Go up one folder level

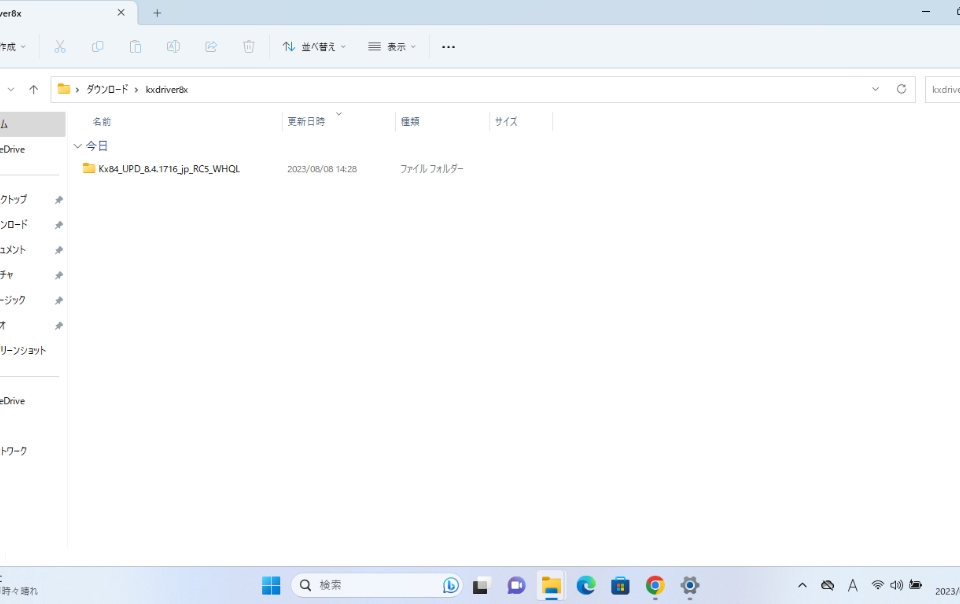(x=33, y=89)
